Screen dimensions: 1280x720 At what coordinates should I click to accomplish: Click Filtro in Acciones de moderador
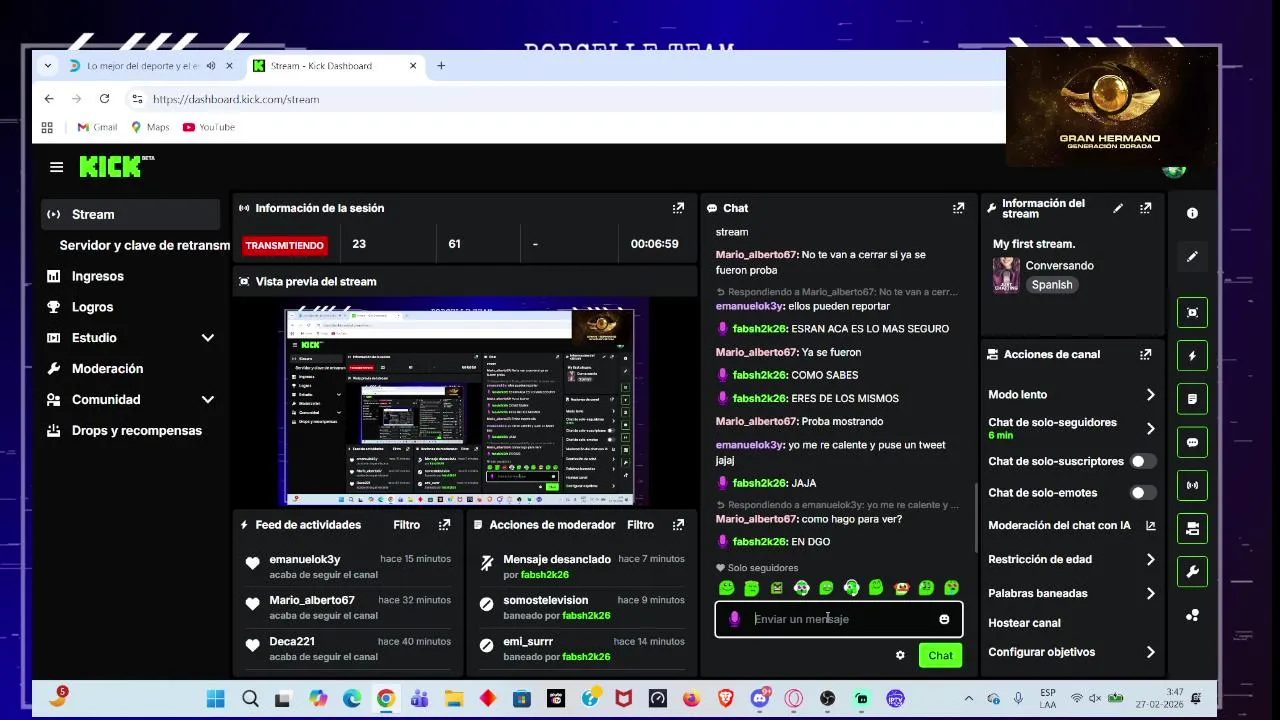640,524
